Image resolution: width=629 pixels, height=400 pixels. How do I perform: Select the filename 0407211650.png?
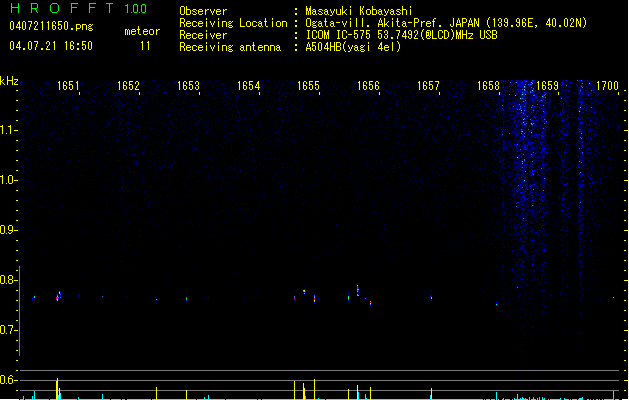[51, 26]
